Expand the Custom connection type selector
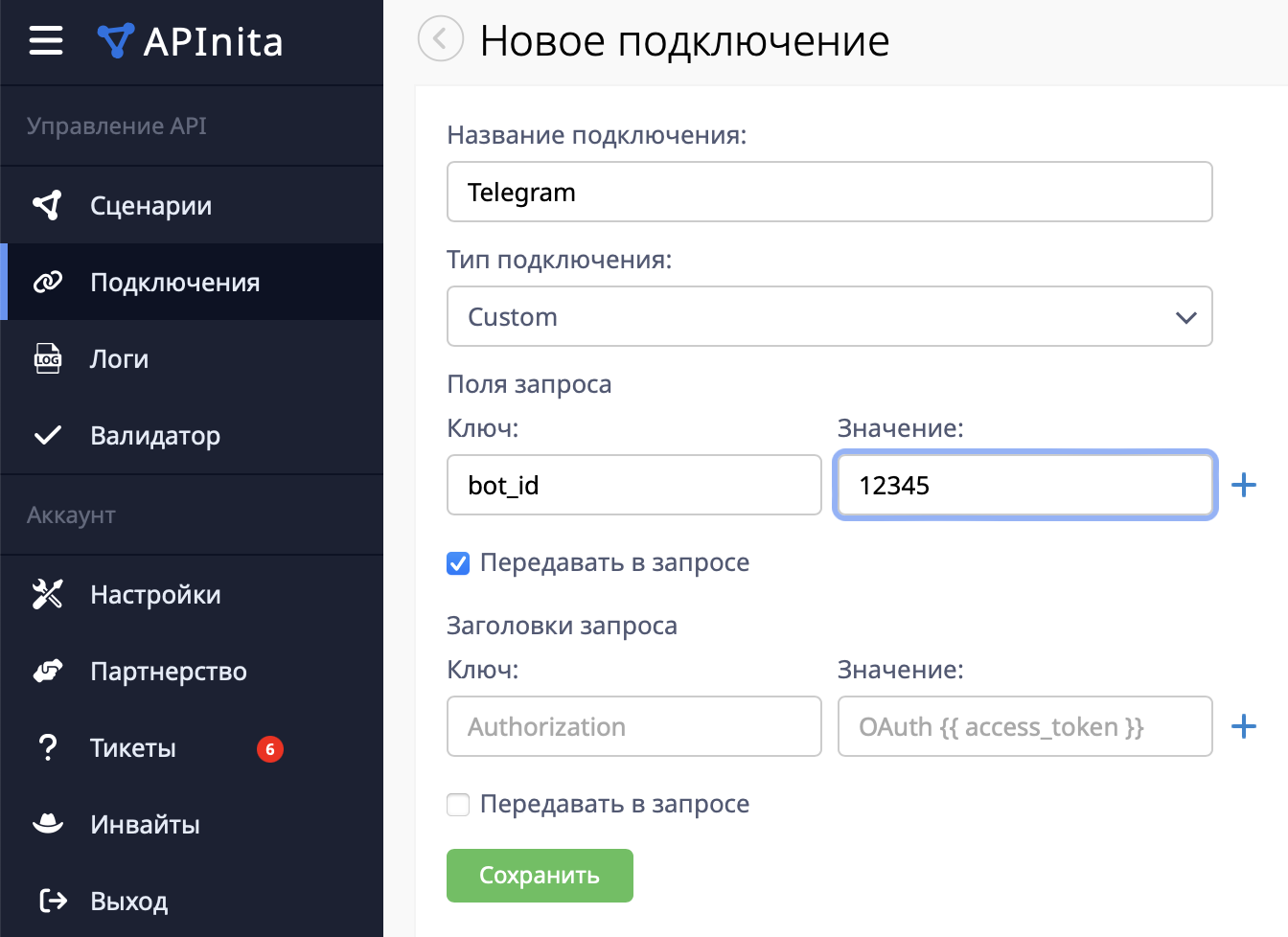Image resolution: width=1288 pixels, height=937 pixels. pyautogui.click(x=830, y=316)
